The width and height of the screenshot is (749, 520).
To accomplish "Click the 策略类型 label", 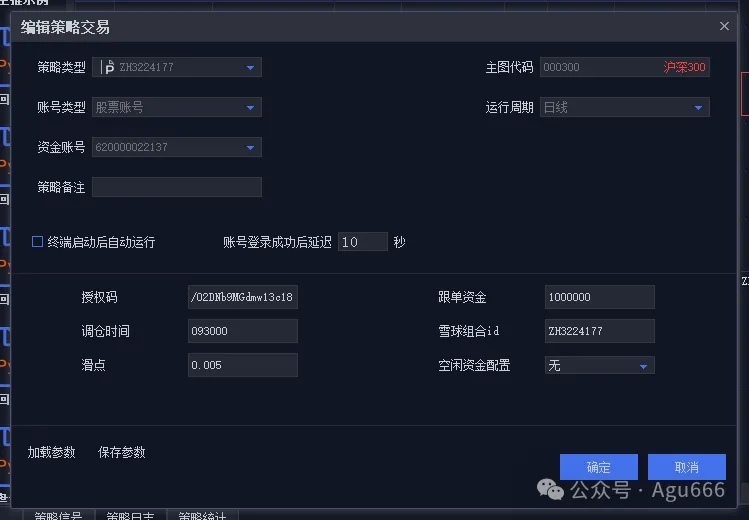I will pos(62,67).
